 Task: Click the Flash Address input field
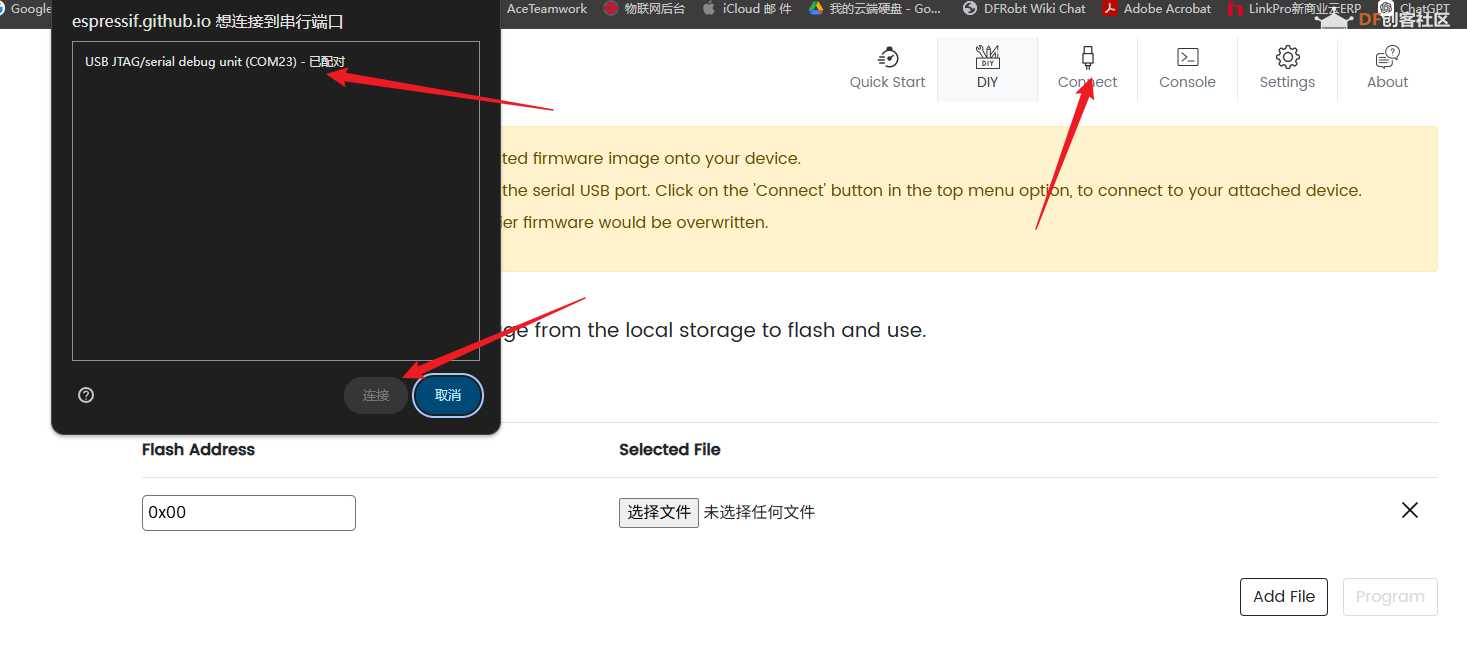[248, 512]
